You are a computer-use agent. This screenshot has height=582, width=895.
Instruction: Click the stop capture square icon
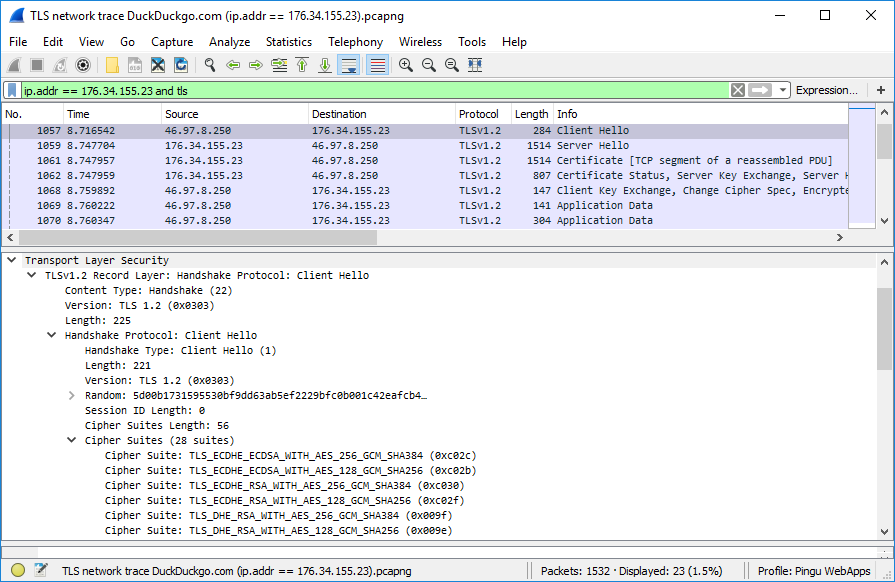click(x=37, y=65)
